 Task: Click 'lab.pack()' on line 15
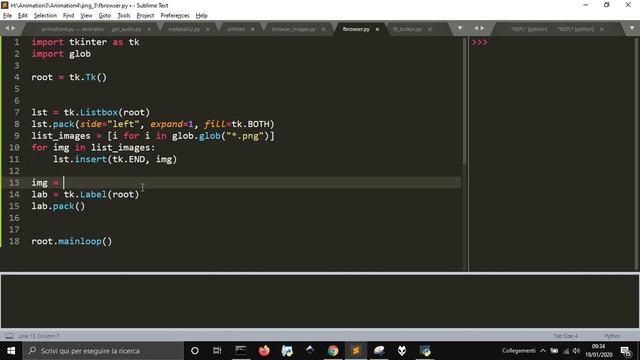pos(58,206)
